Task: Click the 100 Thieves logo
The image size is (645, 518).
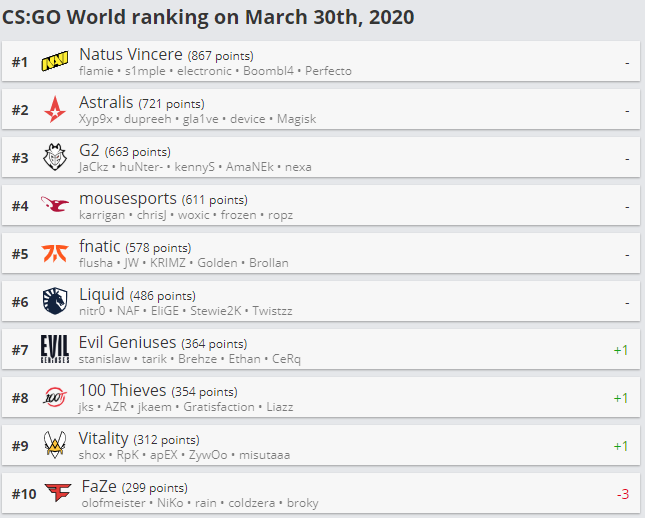Action: pos(54,398)
